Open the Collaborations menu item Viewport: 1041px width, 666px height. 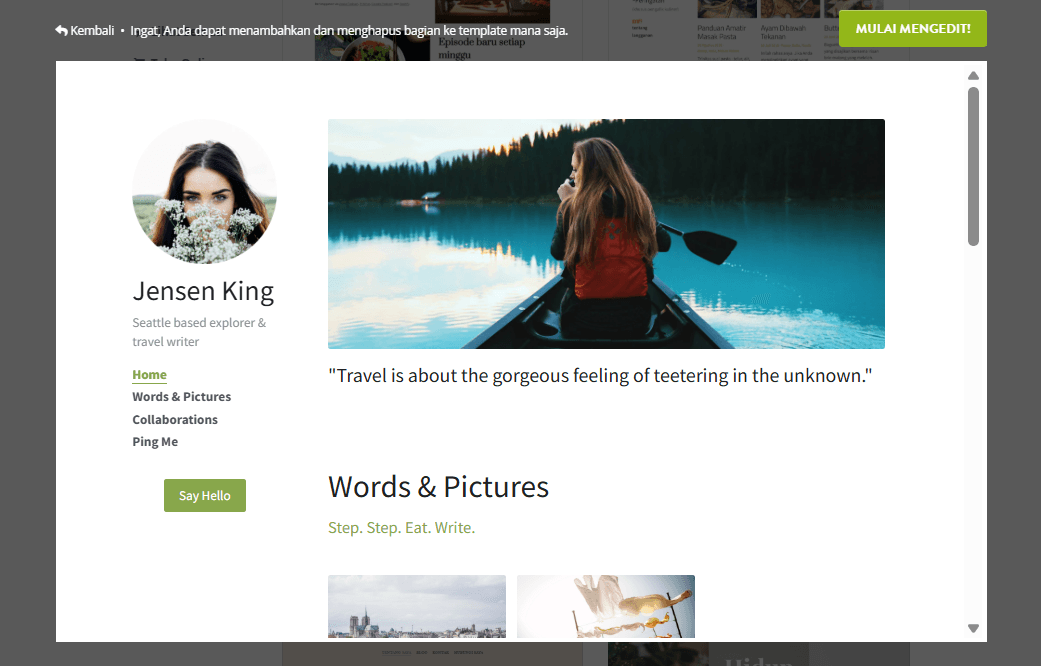pos(175,420)
